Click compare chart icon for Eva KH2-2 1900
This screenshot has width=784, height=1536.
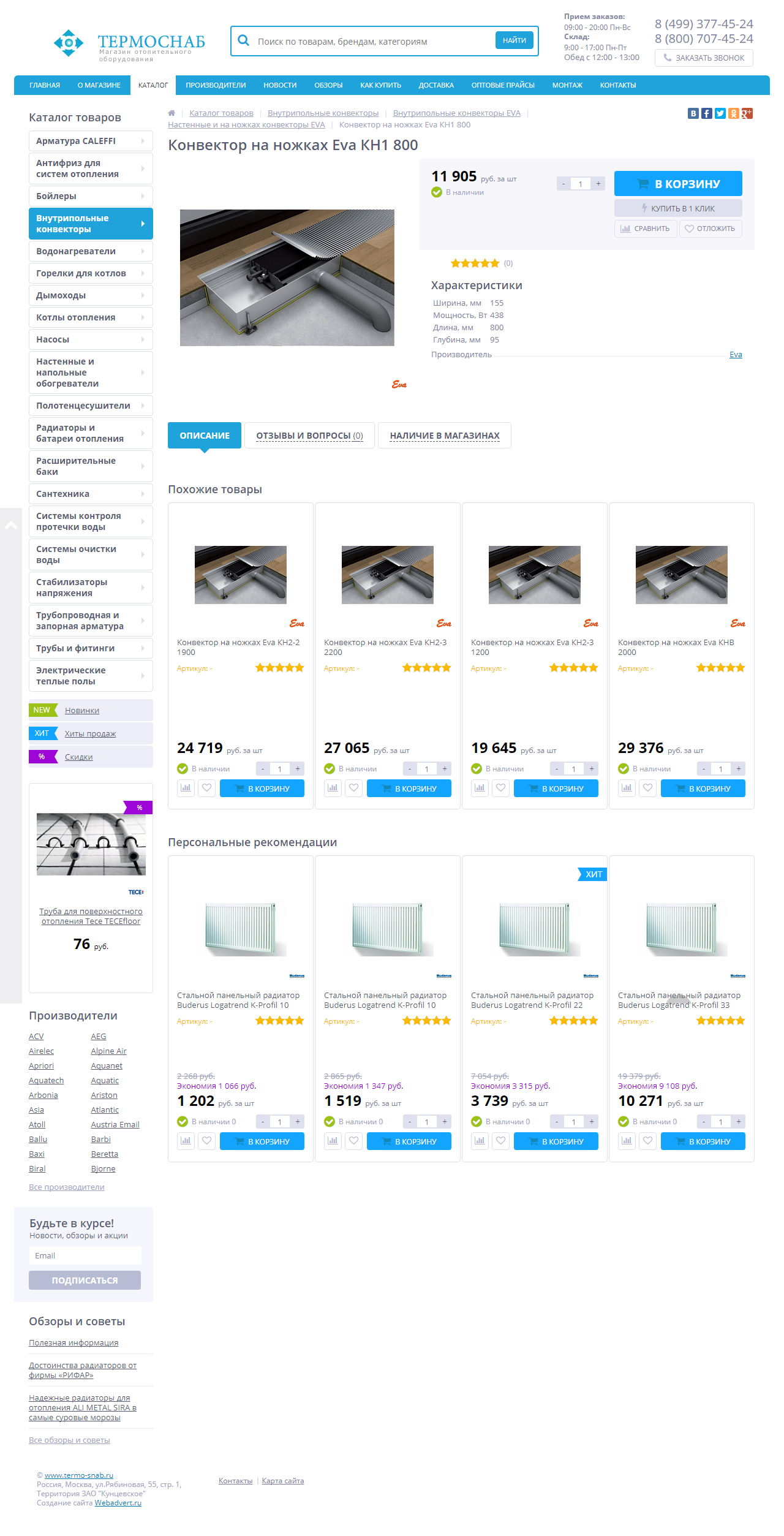point(186,788)
